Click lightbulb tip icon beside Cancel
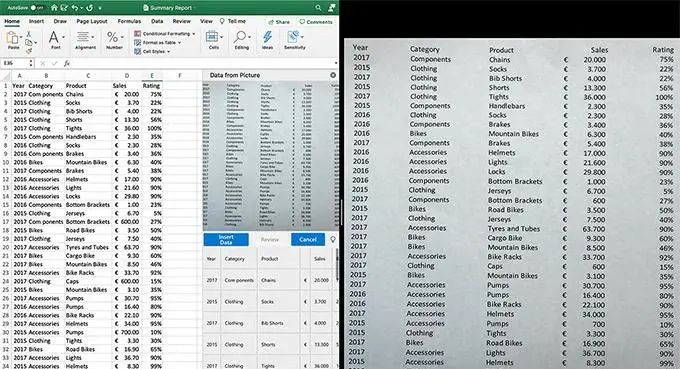 [x=333, y=239]
